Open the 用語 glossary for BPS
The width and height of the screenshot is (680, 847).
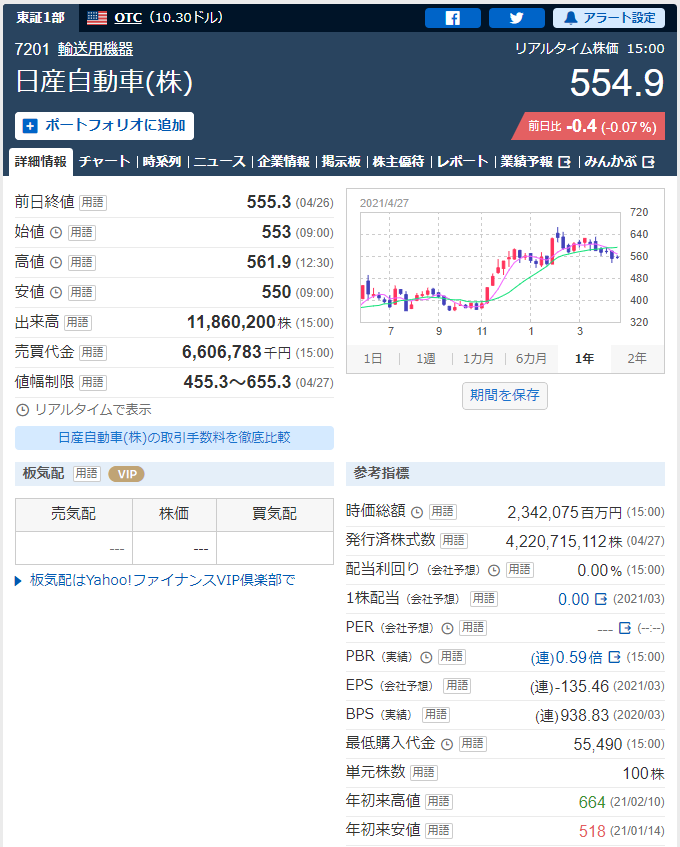436,715
